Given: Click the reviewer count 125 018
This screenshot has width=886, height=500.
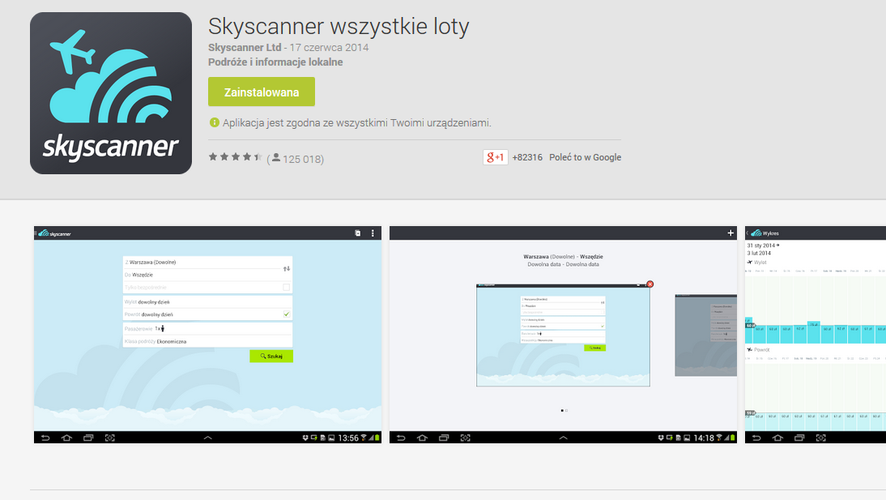Looking at the screenshot, I should pyautogui.click(x=302, y=159).
